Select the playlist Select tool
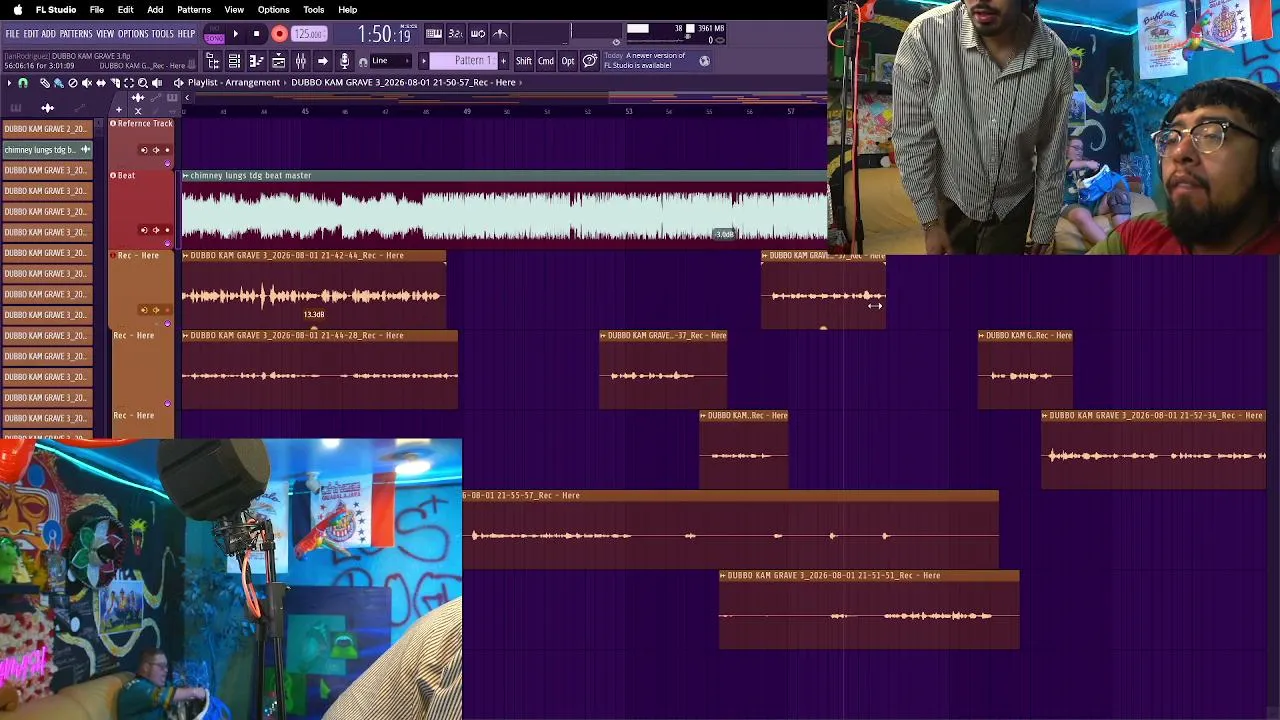The width and height of the screenshot is (1280, 720). click(x=128, y=83)
